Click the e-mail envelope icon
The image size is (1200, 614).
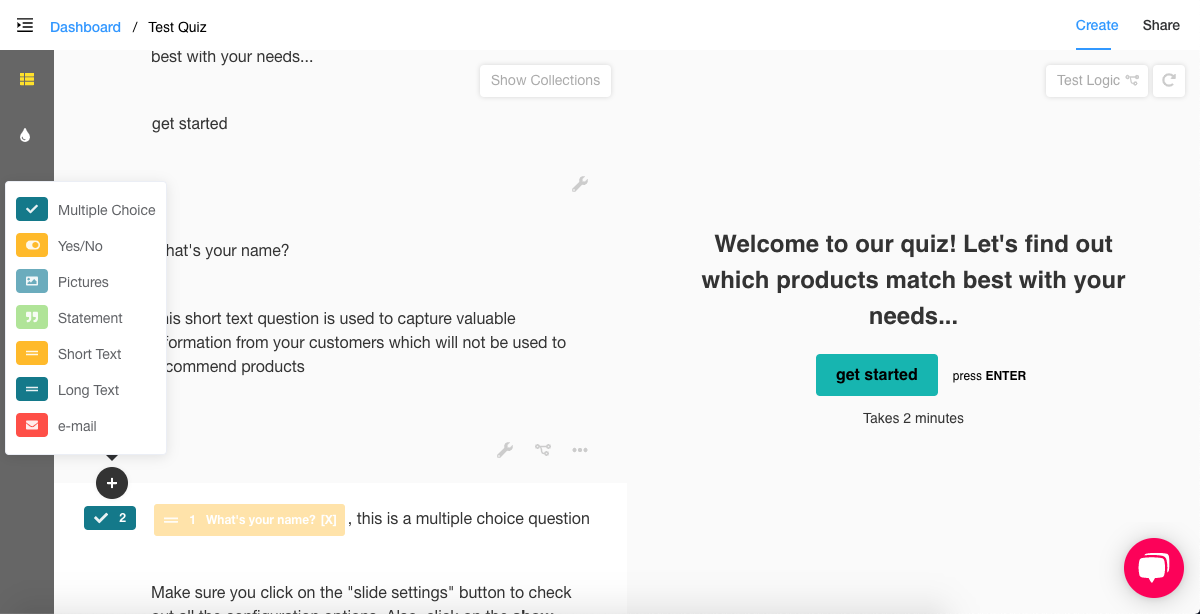pos(32,425)
